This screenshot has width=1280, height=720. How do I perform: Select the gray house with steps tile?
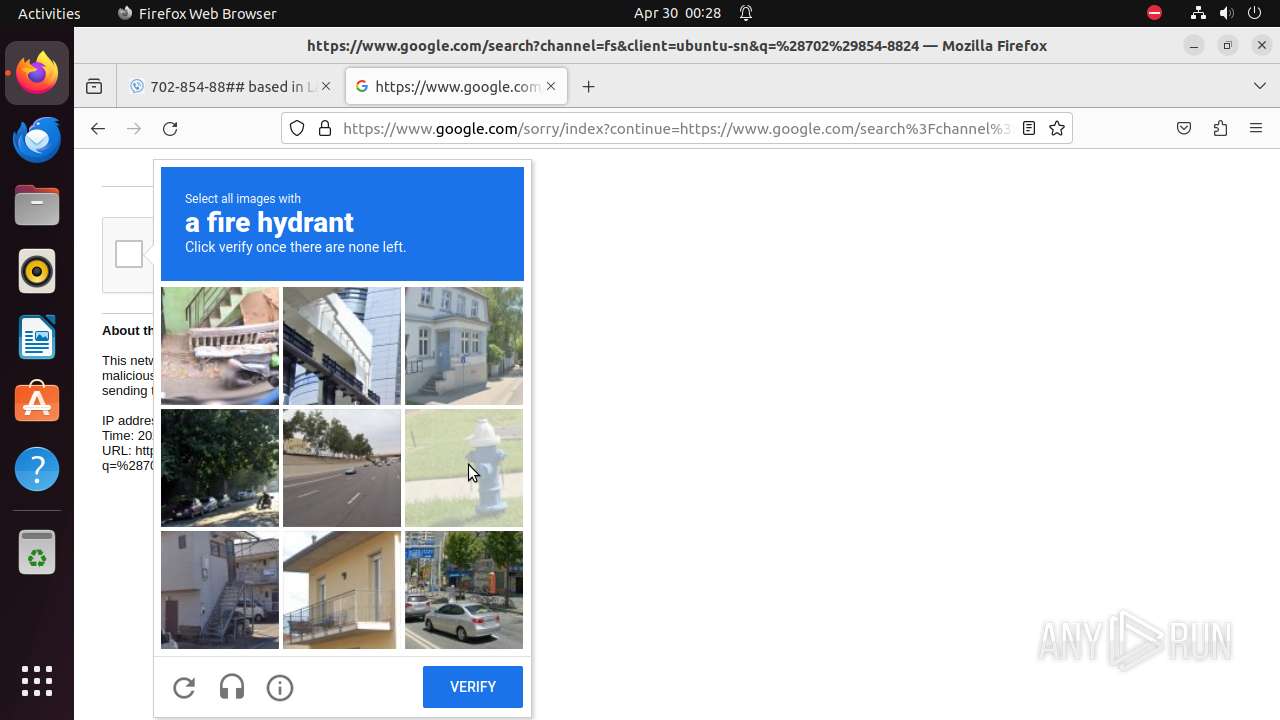coord(464,346)
